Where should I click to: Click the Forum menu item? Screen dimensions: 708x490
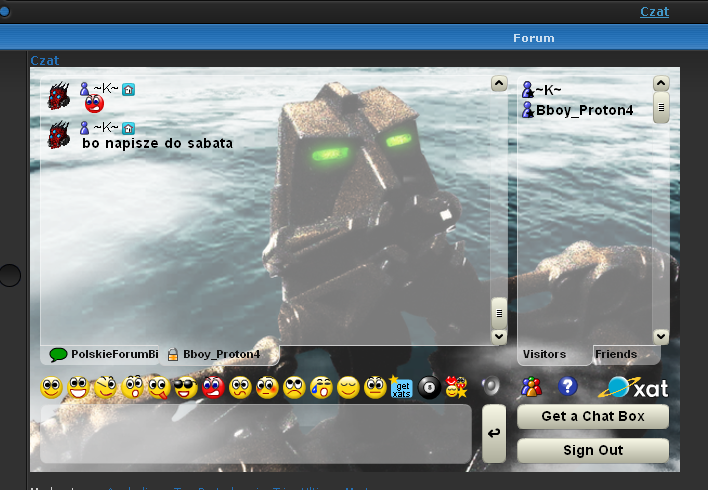pos(534,38)
